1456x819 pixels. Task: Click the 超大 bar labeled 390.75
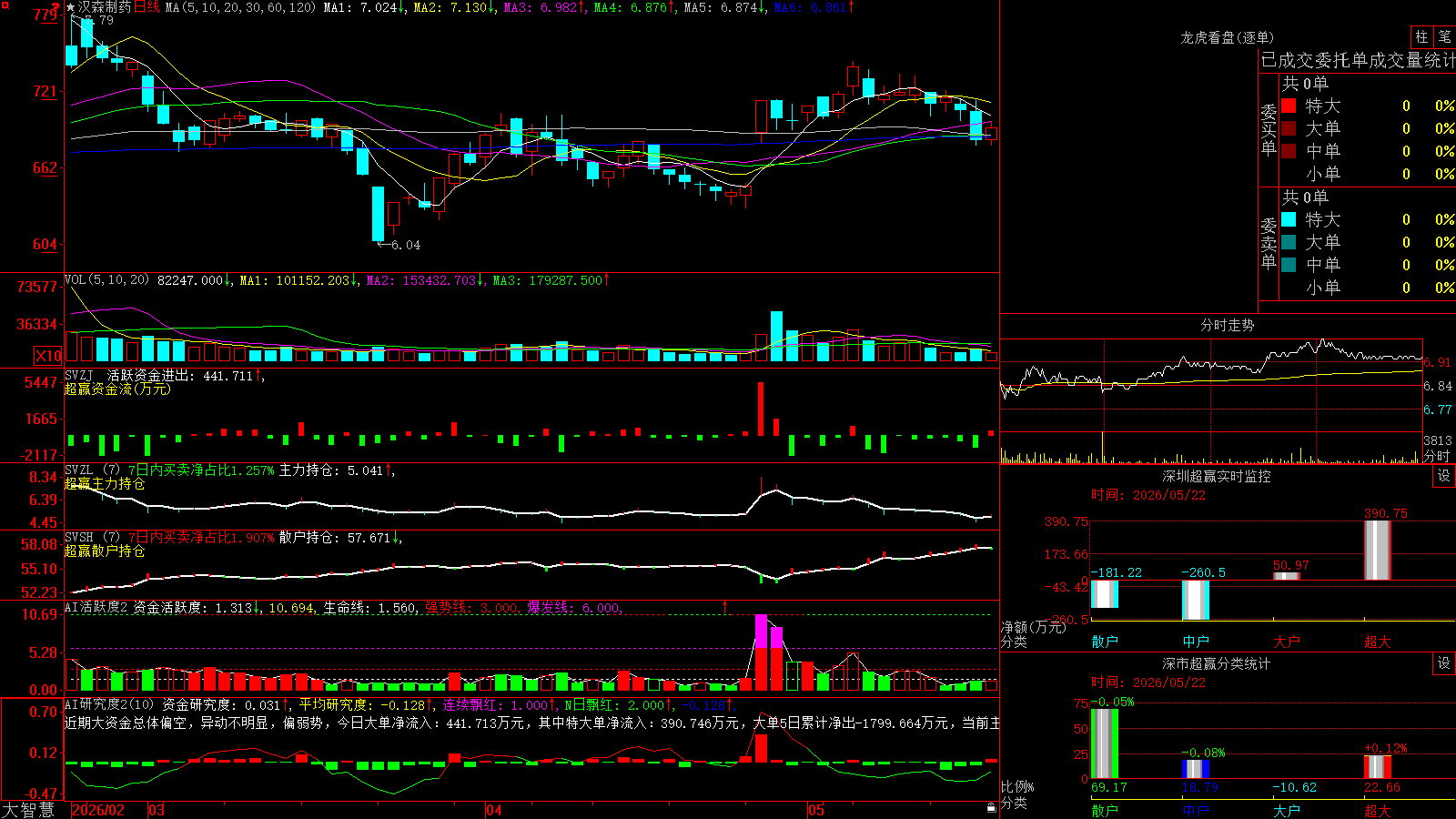pyautogui.click(x=1378, y=551)
